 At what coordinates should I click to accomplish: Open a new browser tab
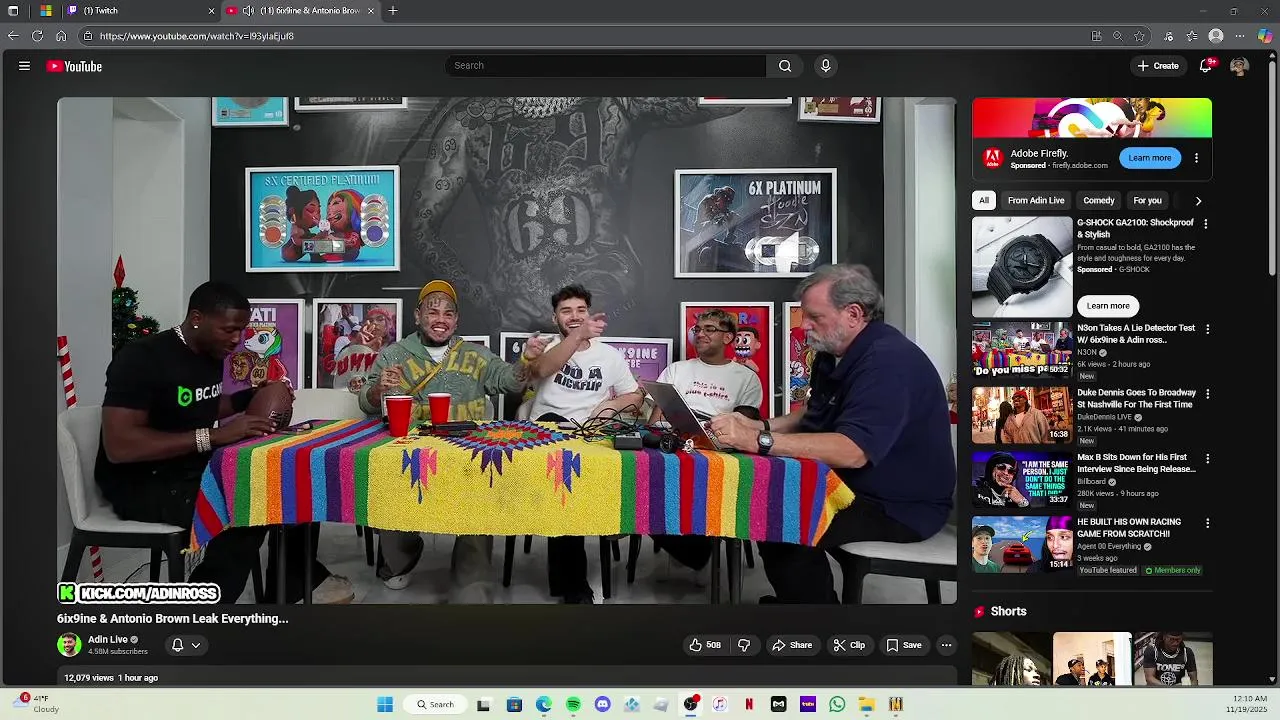[393, 11]
